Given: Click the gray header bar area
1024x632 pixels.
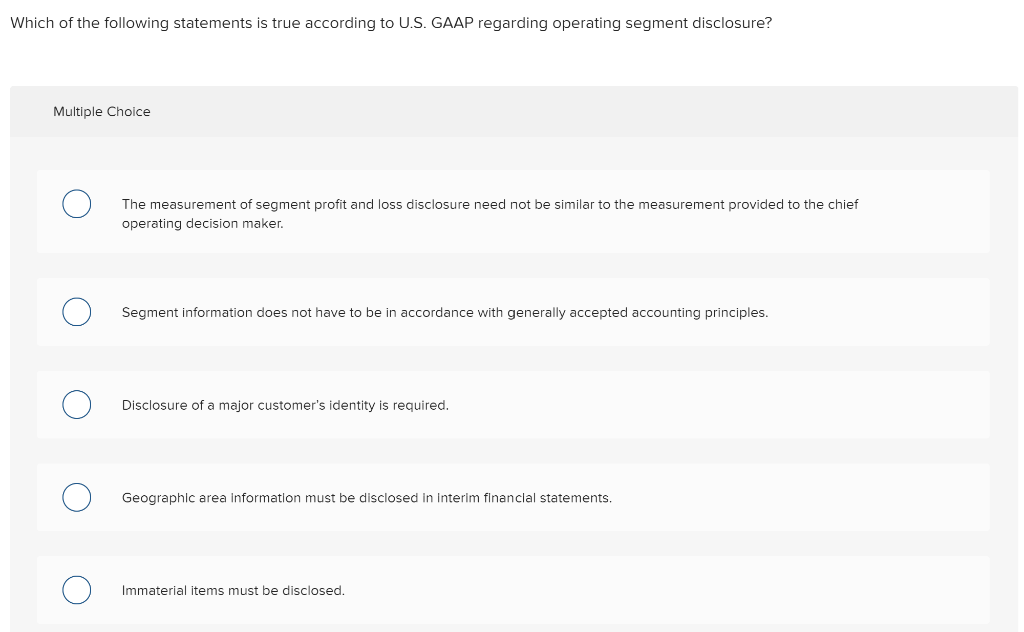Looking at the screenshot, I should [x=600, y=111].
